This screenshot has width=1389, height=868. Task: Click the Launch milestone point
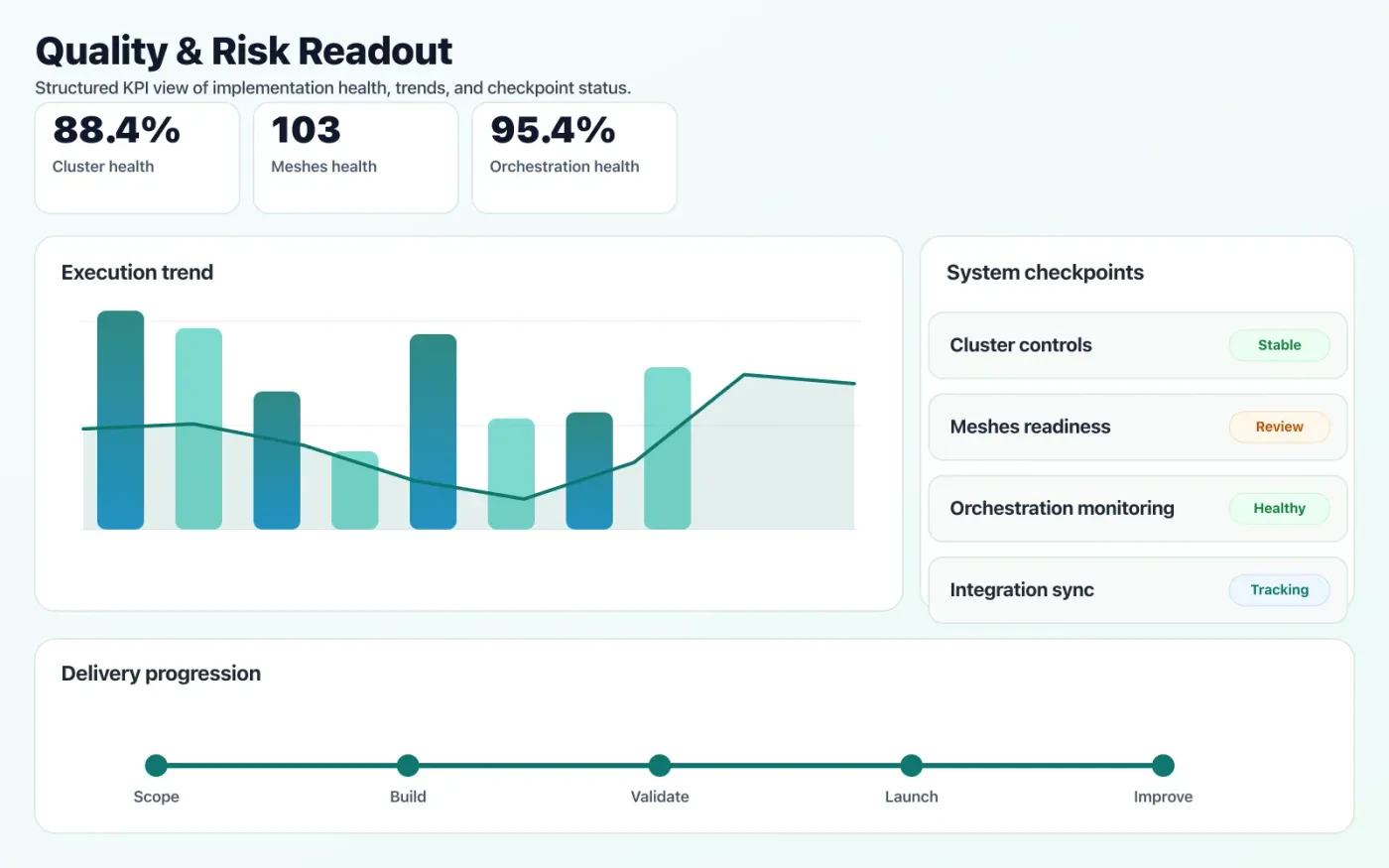[x=911, y=765]
